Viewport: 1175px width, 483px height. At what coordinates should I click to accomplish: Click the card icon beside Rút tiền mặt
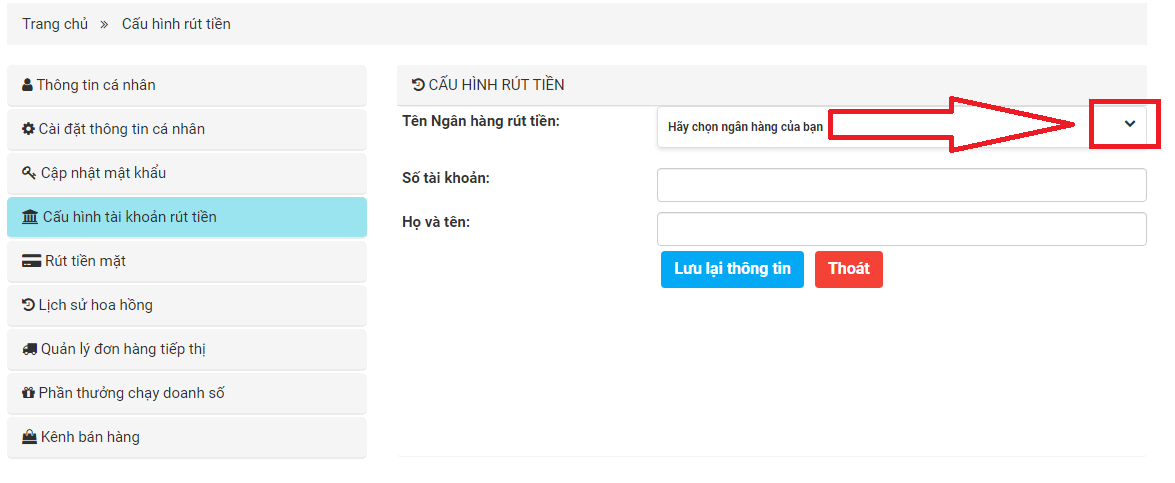tap(30, 261)
